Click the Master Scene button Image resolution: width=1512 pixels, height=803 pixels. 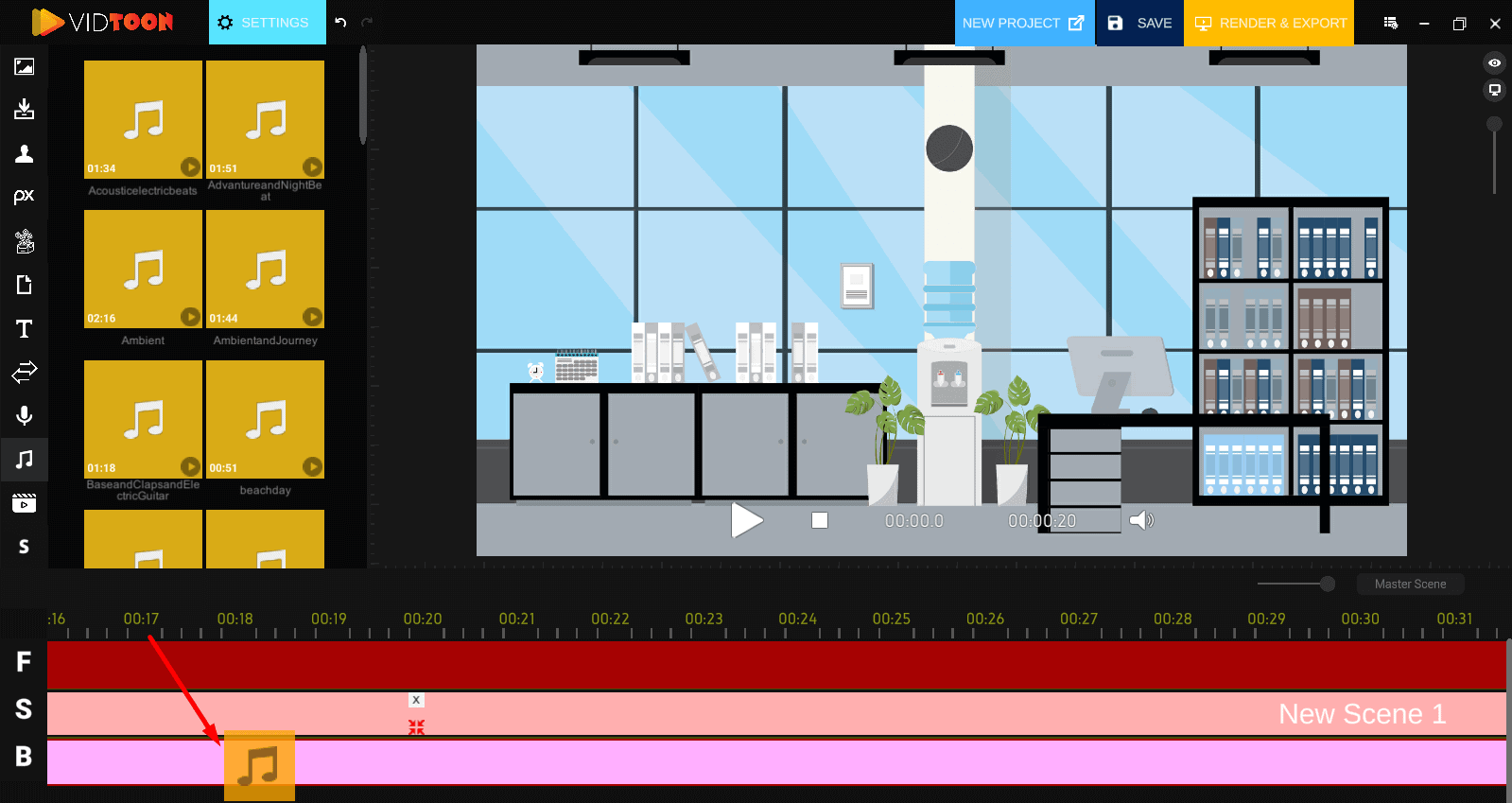tap(1410, 584)
